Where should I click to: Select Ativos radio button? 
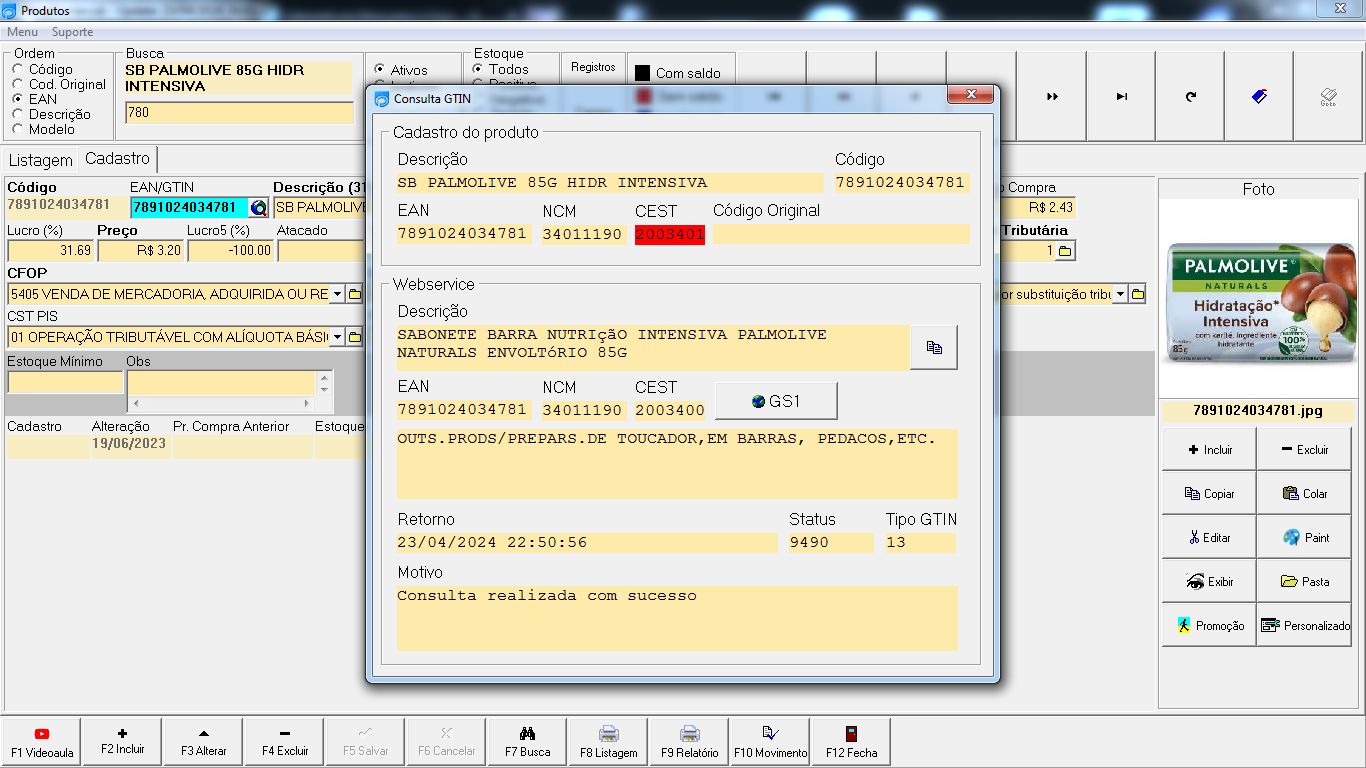(380, 70)
